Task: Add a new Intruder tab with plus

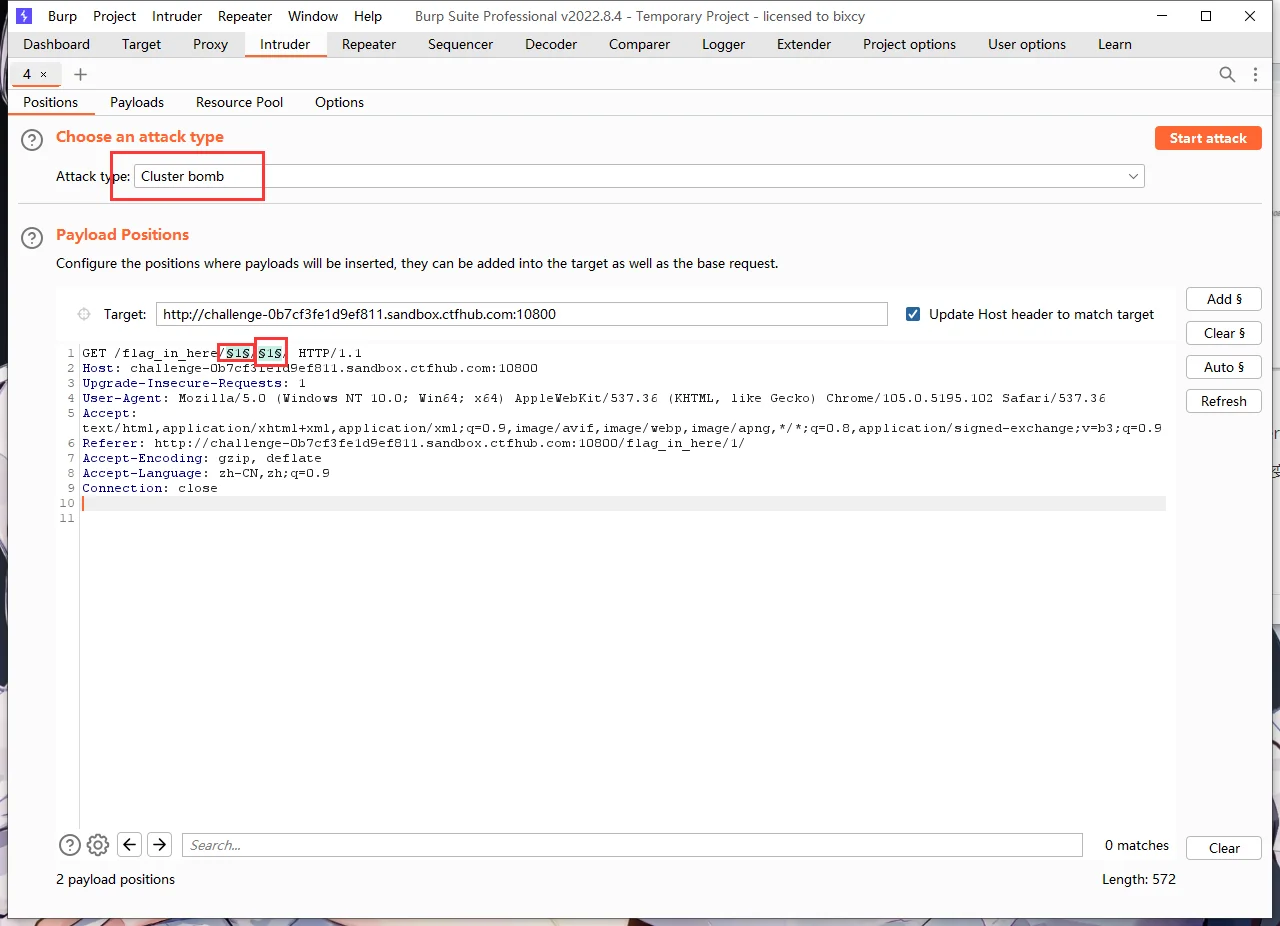Action: 81,74
